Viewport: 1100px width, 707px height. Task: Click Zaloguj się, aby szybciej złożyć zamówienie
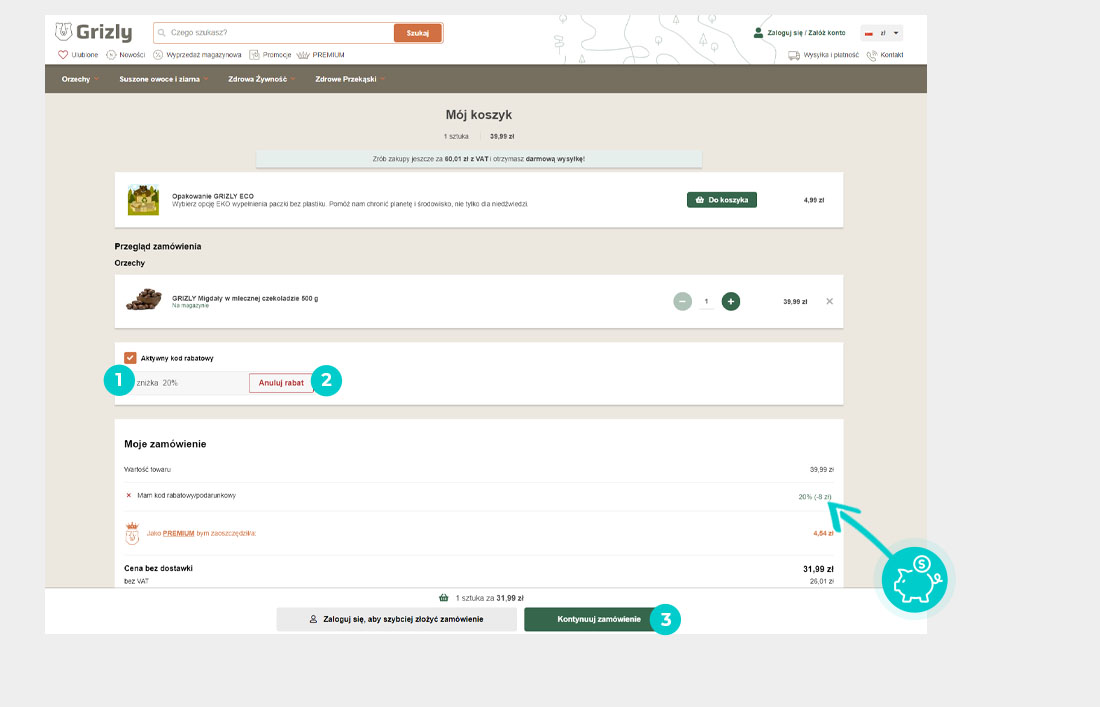click(396, 619)
